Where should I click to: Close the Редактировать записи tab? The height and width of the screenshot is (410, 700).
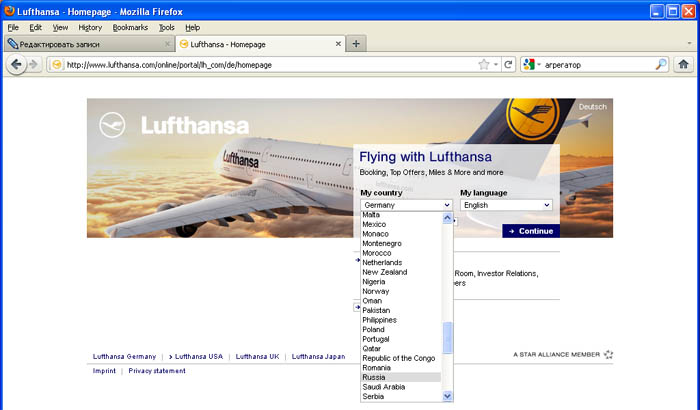click(x=167, y=44)
